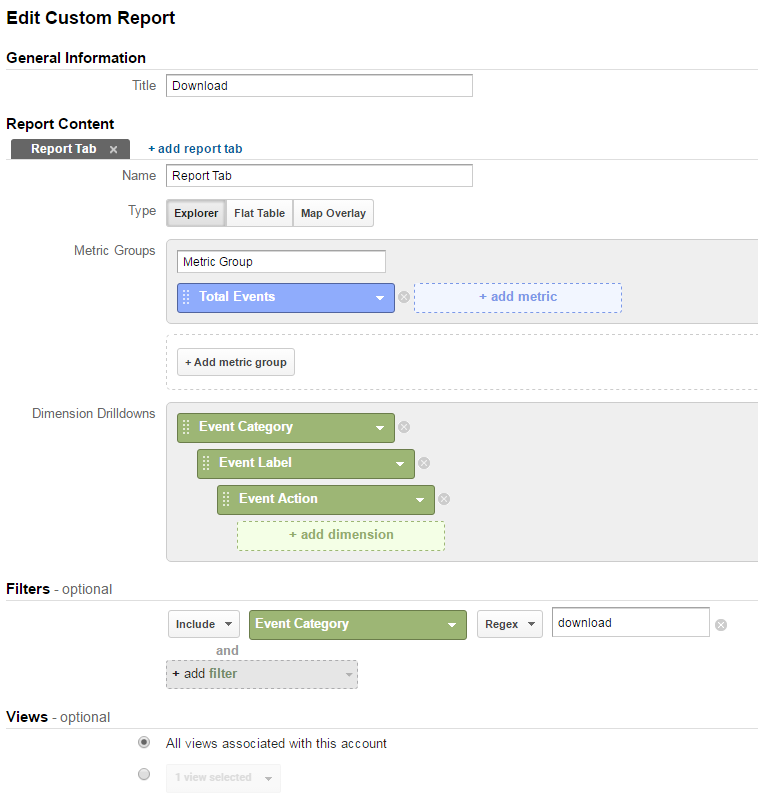Remove the Event Category dimension drilldown
This screenshot has height=804, width=758.
[404, 427]
